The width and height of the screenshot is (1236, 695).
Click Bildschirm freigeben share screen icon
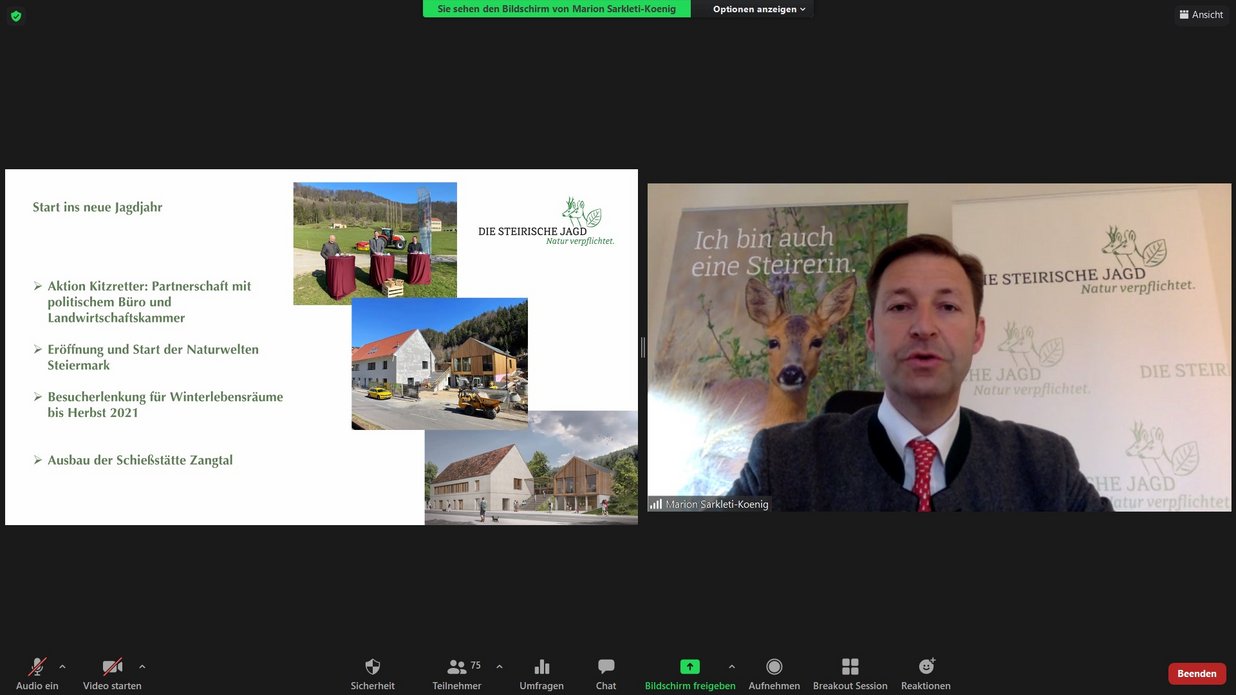tap(689, 667)
